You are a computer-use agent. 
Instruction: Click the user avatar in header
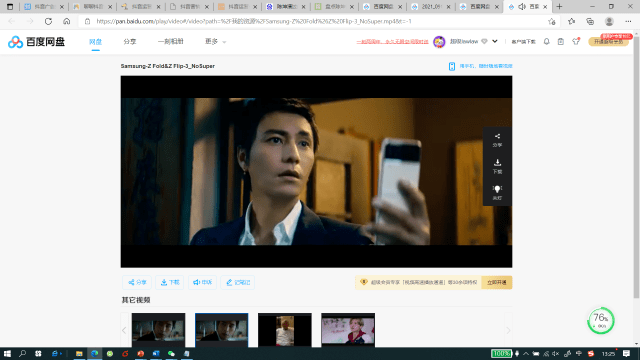(439, 42)
